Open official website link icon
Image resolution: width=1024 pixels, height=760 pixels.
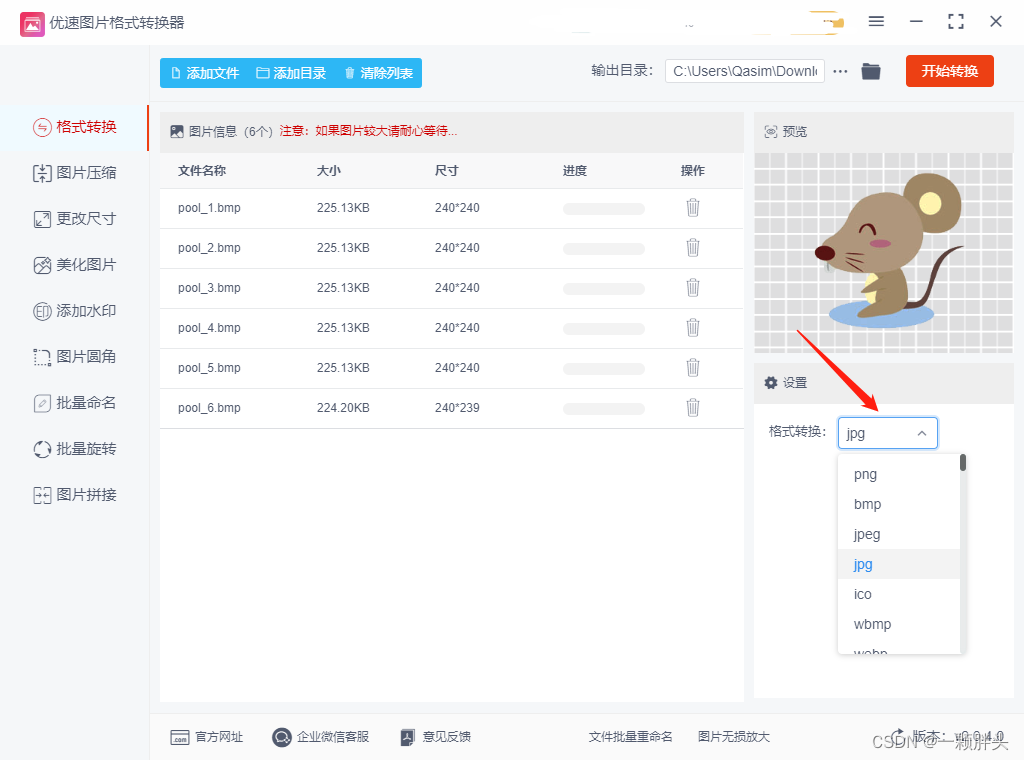point(180,737)
